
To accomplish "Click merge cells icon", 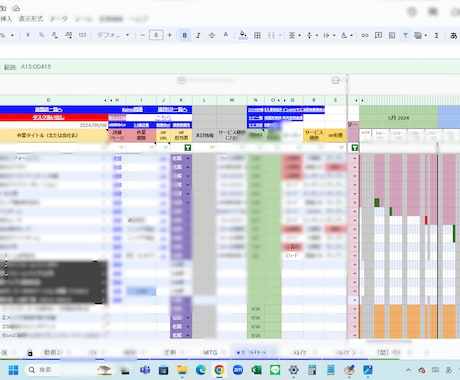I will click(271, 35).
